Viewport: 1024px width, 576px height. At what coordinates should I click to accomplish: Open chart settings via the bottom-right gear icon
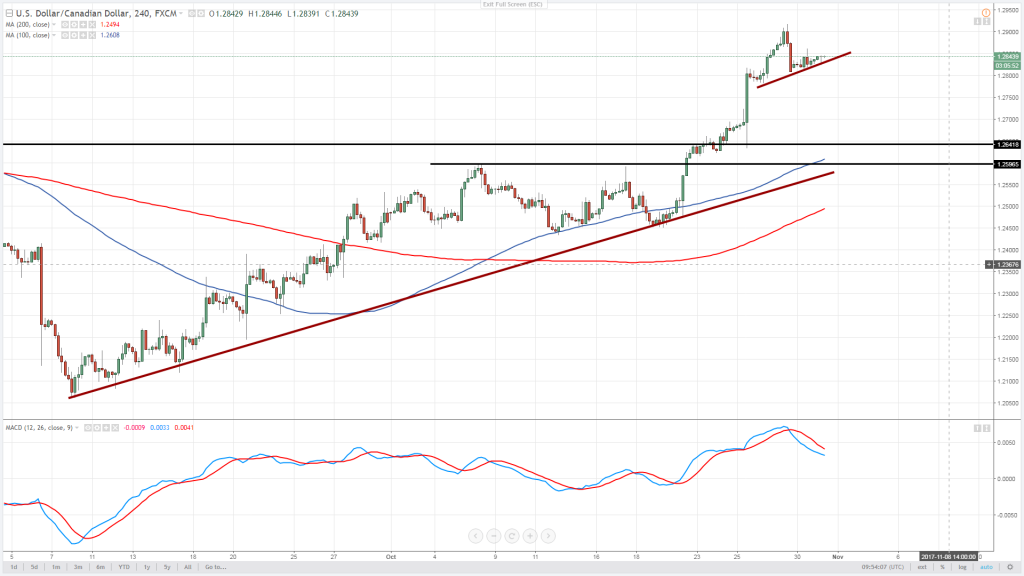pos(1010,567)
